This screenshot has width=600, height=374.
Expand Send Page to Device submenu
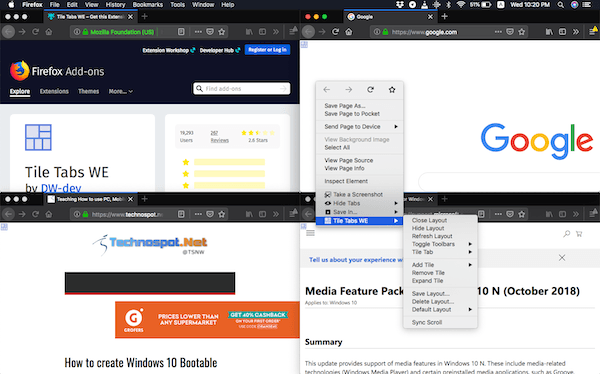pos(359,126)
